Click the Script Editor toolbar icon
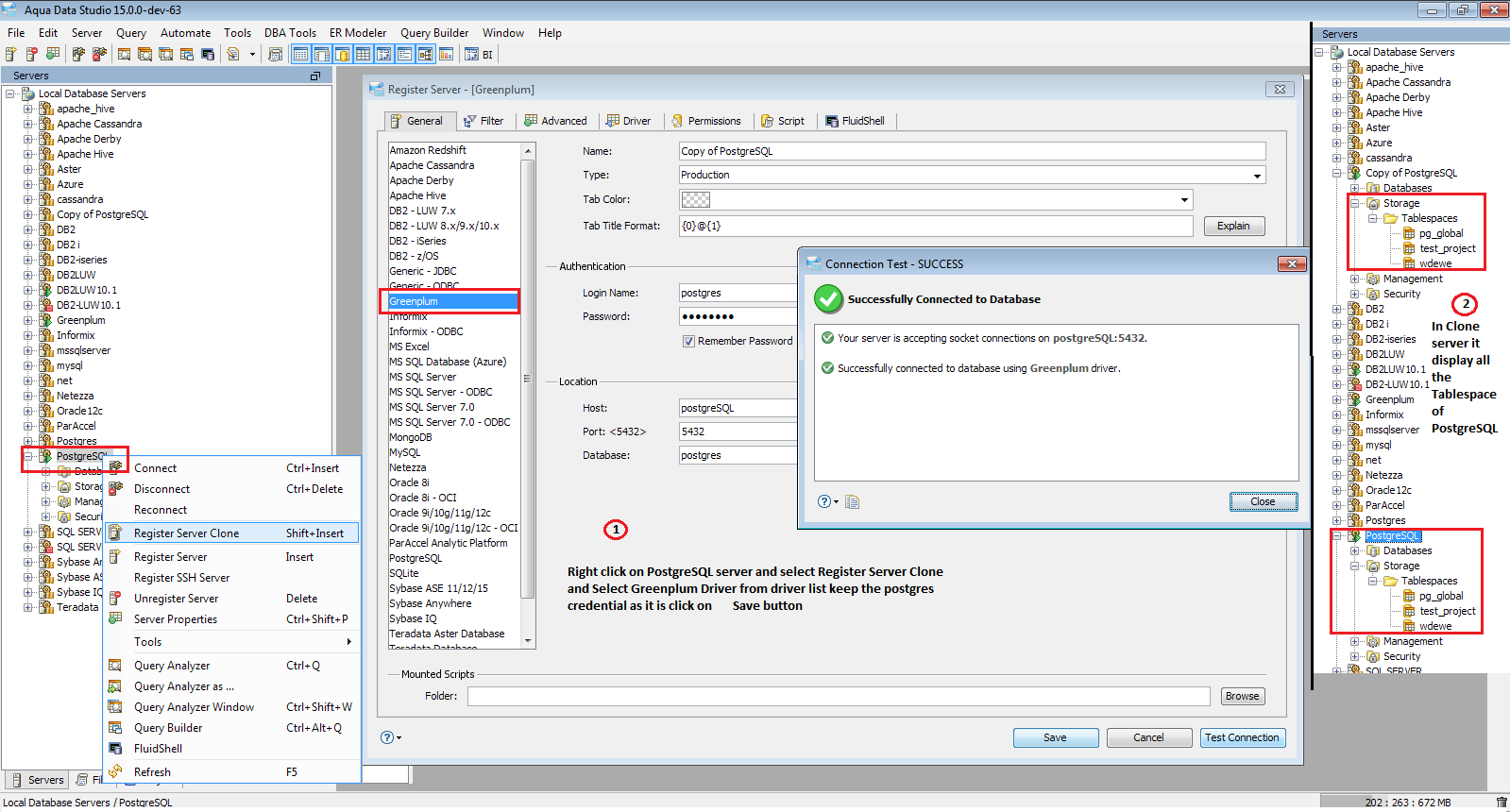Screen dimensions: 1510x812 [x=232, y=55]
